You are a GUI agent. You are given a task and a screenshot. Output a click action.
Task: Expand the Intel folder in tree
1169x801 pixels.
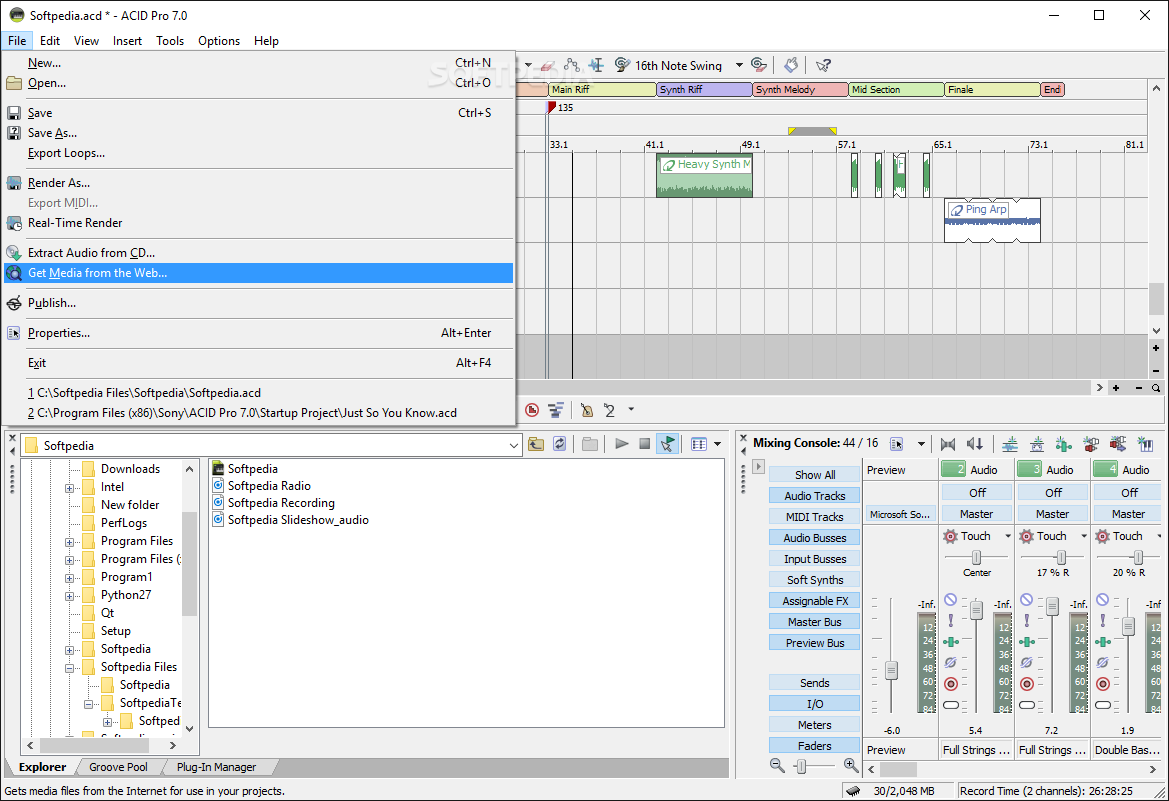click(x=69, y=488)
